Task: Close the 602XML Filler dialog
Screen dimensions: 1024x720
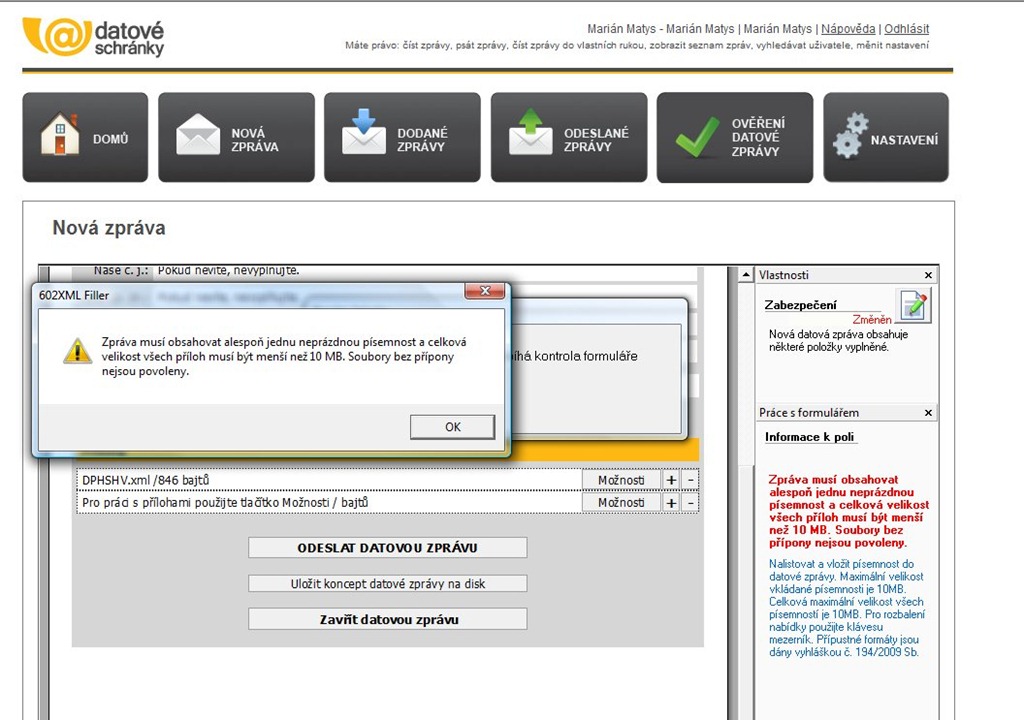Action: tap(485, 291)
